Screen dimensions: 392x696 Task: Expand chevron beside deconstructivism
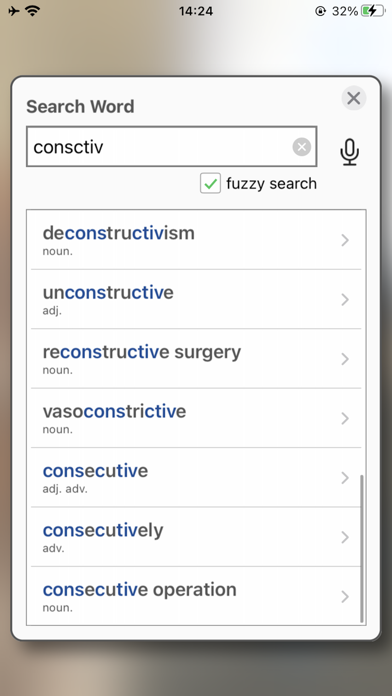[x=345, y=240]
